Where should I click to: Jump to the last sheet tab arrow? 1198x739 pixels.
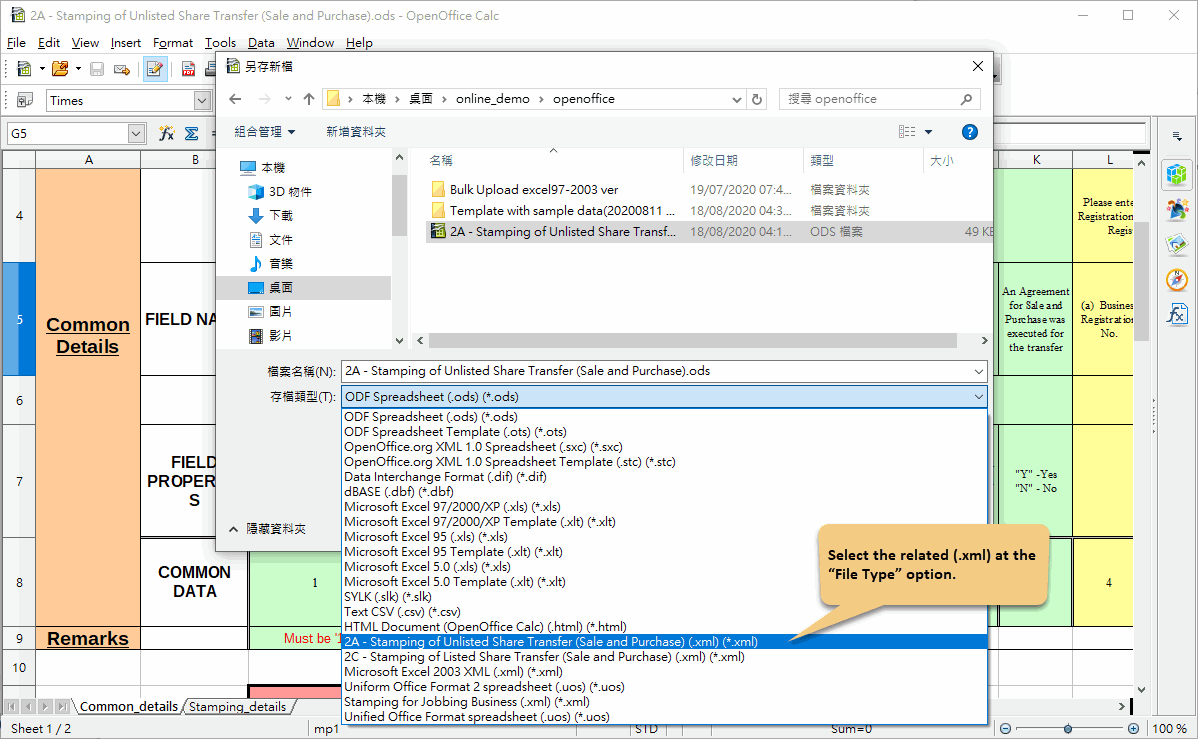pos(62,707)
